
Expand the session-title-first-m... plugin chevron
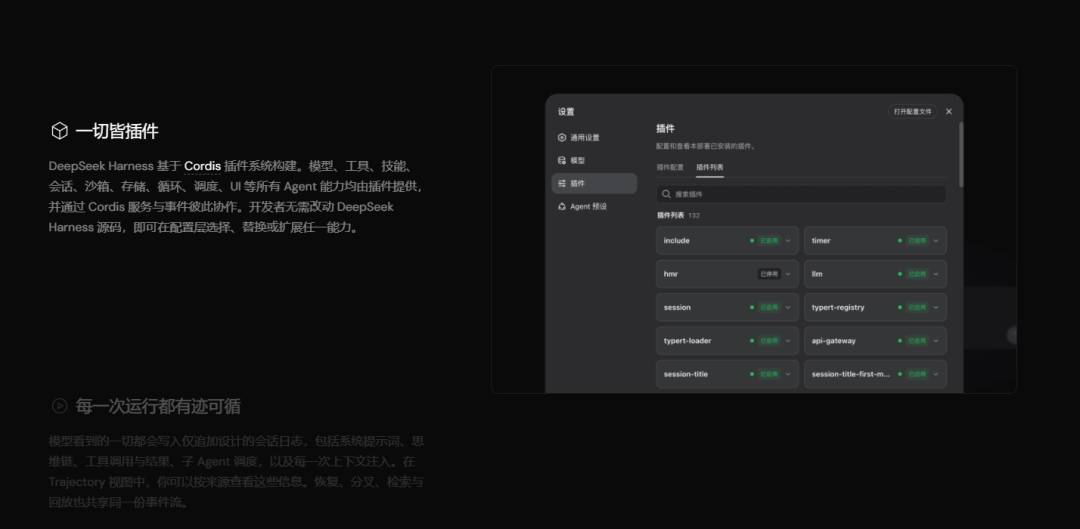tap(935, 375)
